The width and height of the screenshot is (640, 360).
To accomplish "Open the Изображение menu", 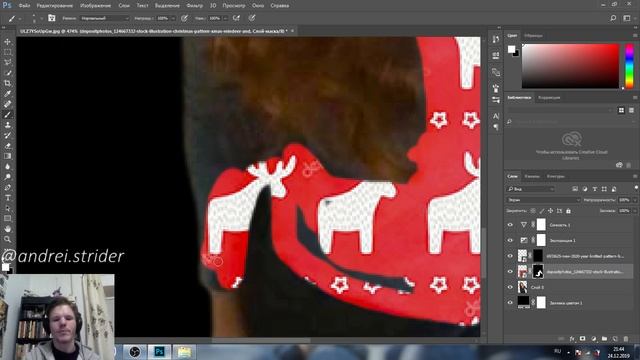I will click(x=95, y=6).
